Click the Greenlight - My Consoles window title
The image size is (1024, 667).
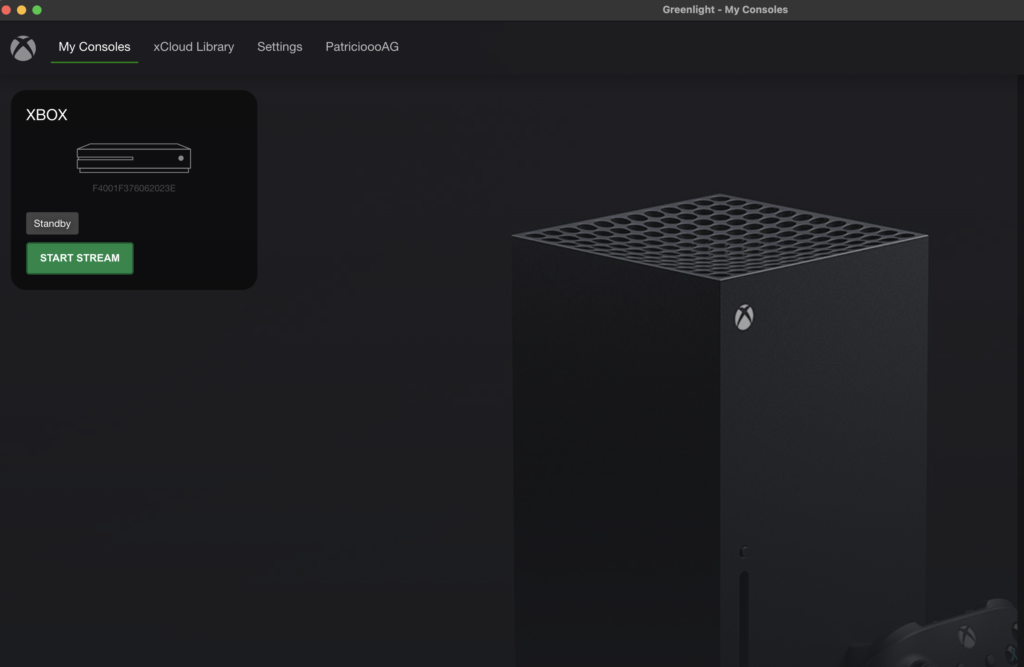[x=724, y=10]
